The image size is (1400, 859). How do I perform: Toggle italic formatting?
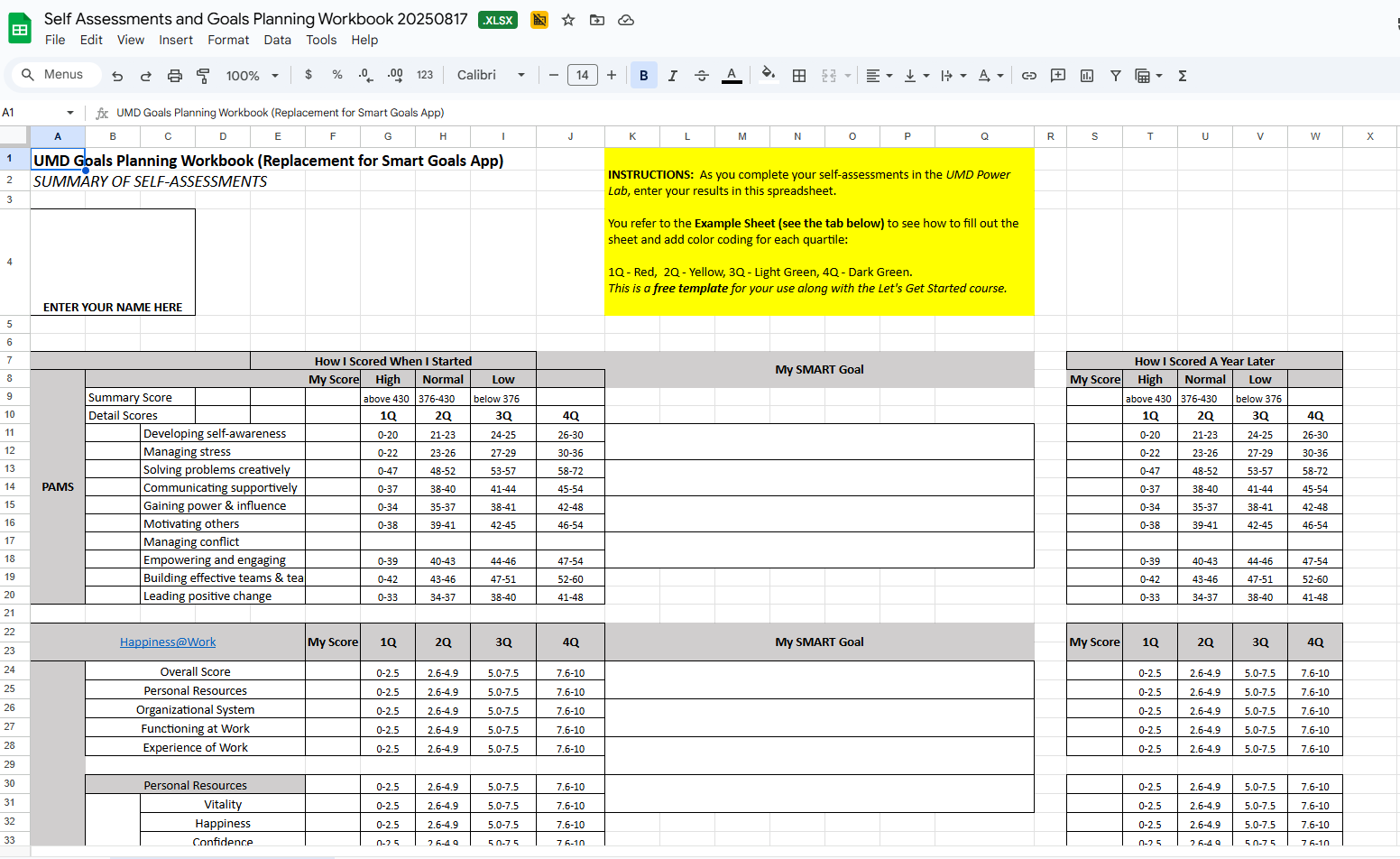pos(673,76)
